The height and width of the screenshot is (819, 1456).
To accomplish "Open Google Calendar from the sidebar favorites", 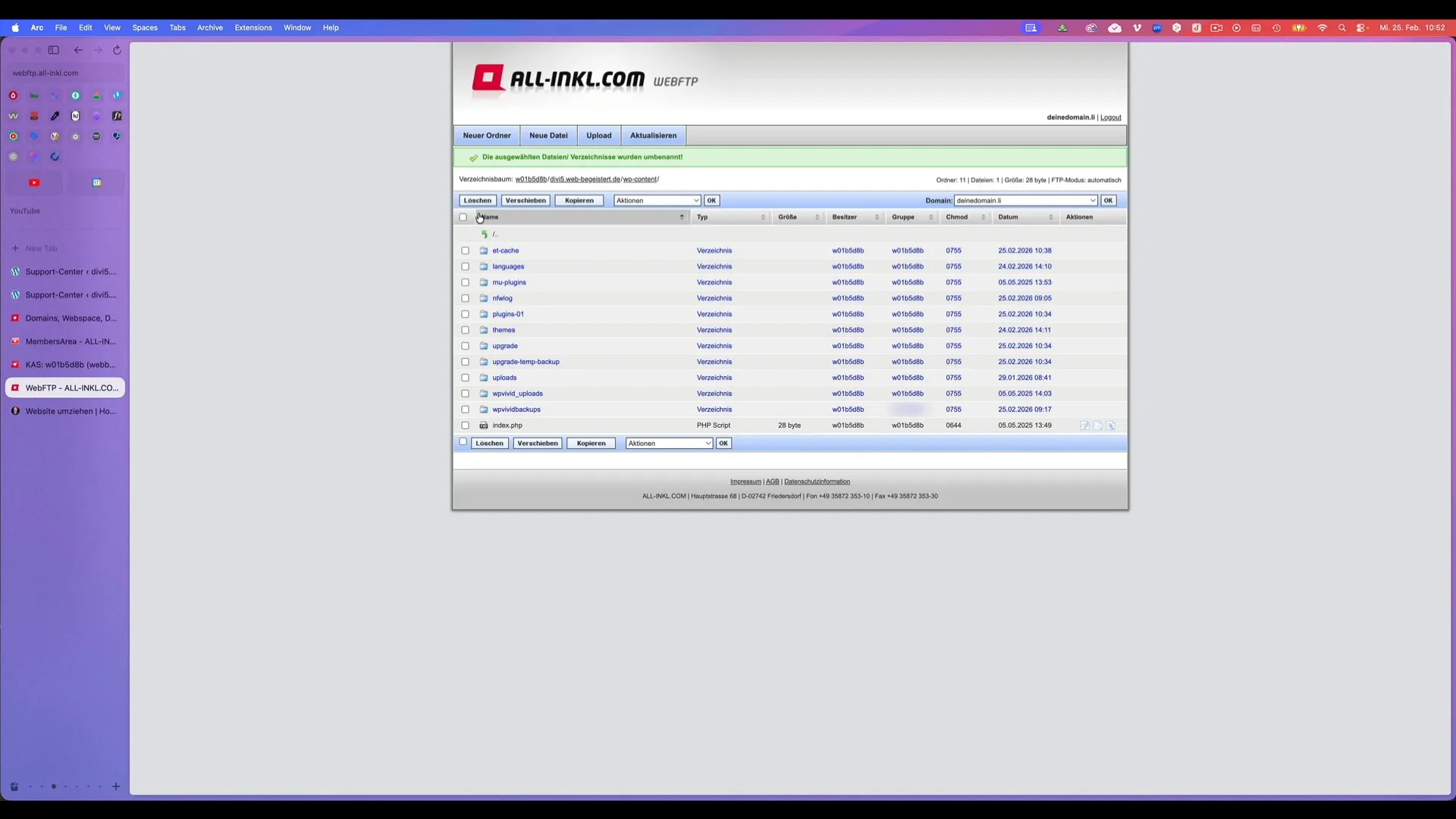I will [96, 182].
